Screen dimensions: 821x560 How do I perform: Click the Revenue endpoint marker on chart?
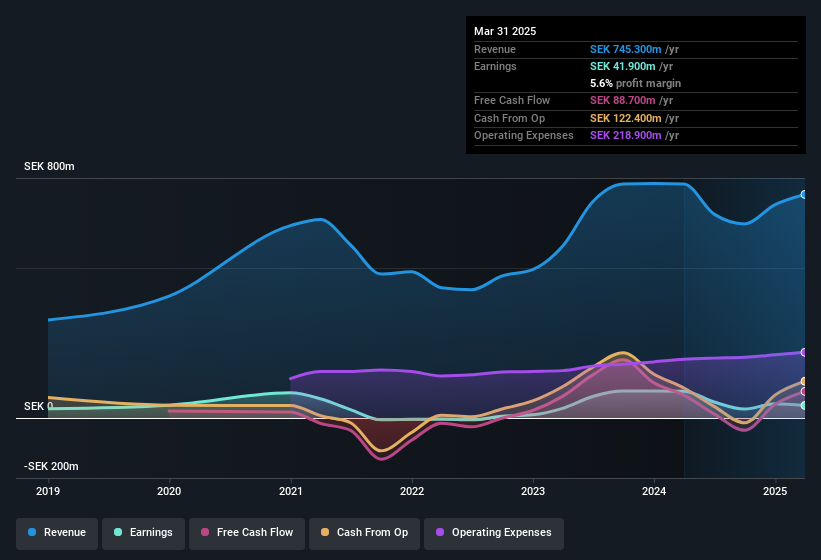click(x=804, y=195)
